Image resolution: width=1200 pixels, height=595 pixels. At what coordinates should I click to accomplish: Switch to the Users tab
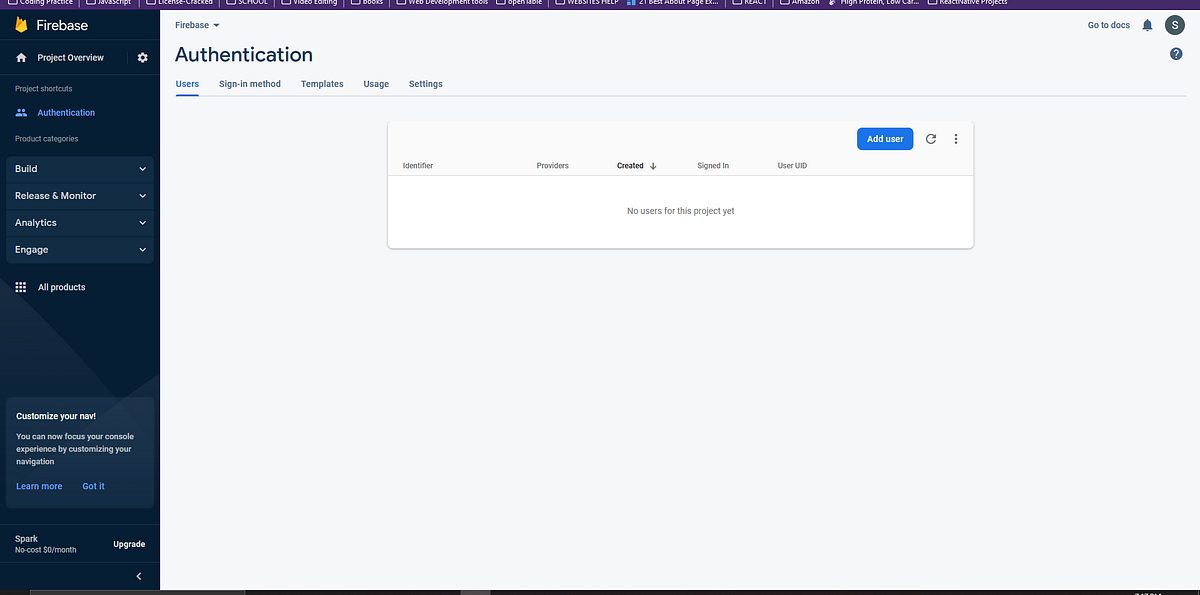pyautogui.click(x=187, y=84)
